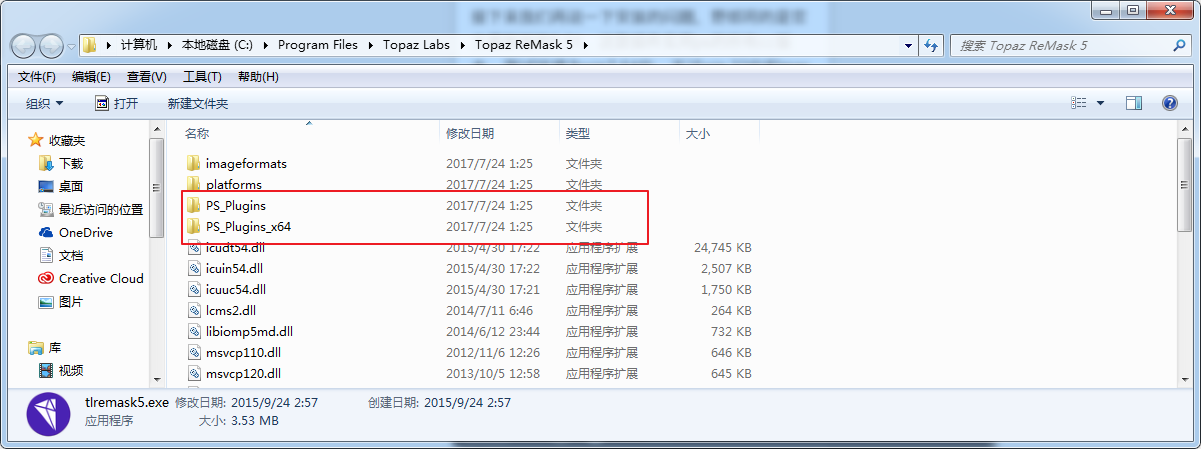The width and height of the screenshot is (1201, 449).
Task: Click Program Files breadcrumb segment
Action: 317,45
